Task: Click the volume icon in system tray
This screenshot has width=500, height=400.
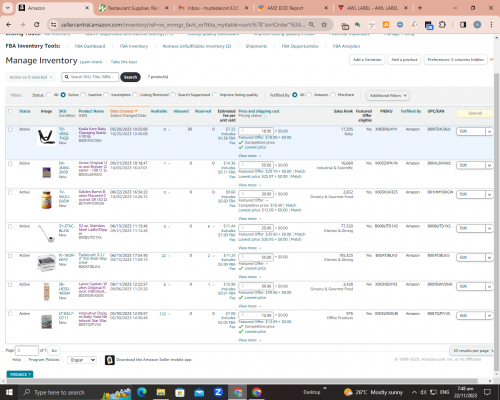Action: 423,392
